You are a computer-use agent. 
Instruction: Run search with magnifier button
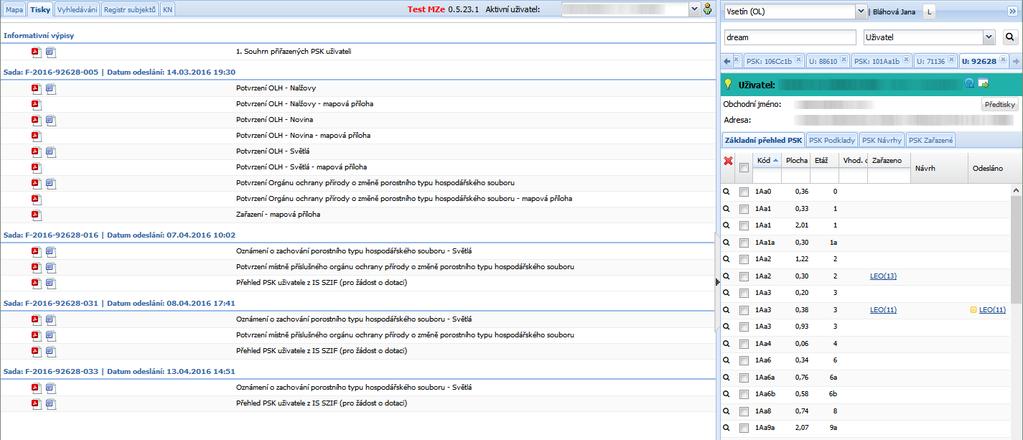1009,38
